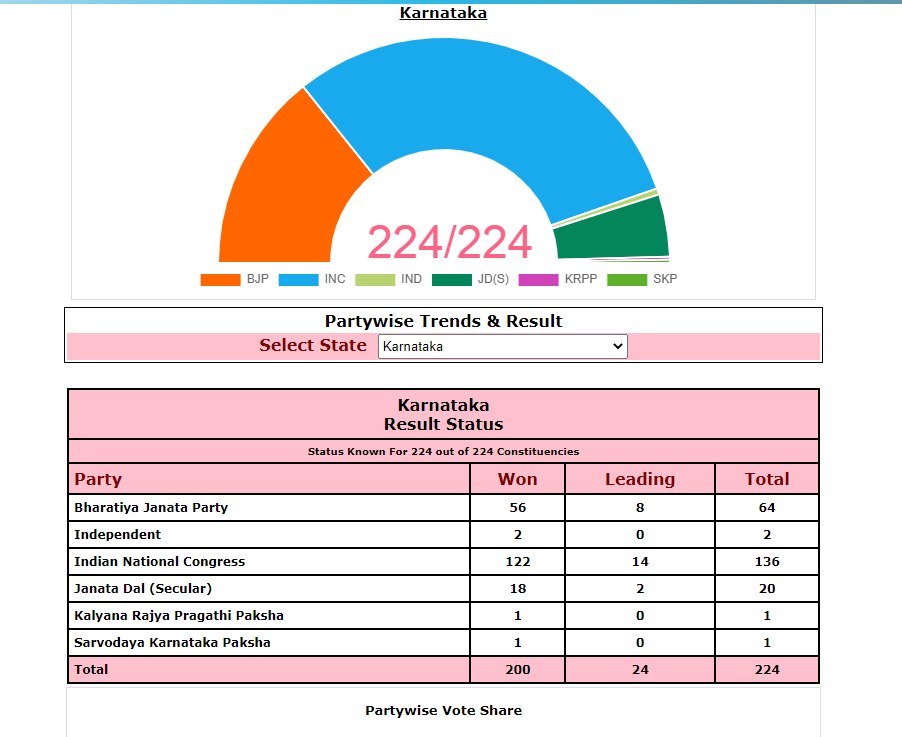
Task: Click Janata Dal Won value 18
Action: tap(518, 589)
